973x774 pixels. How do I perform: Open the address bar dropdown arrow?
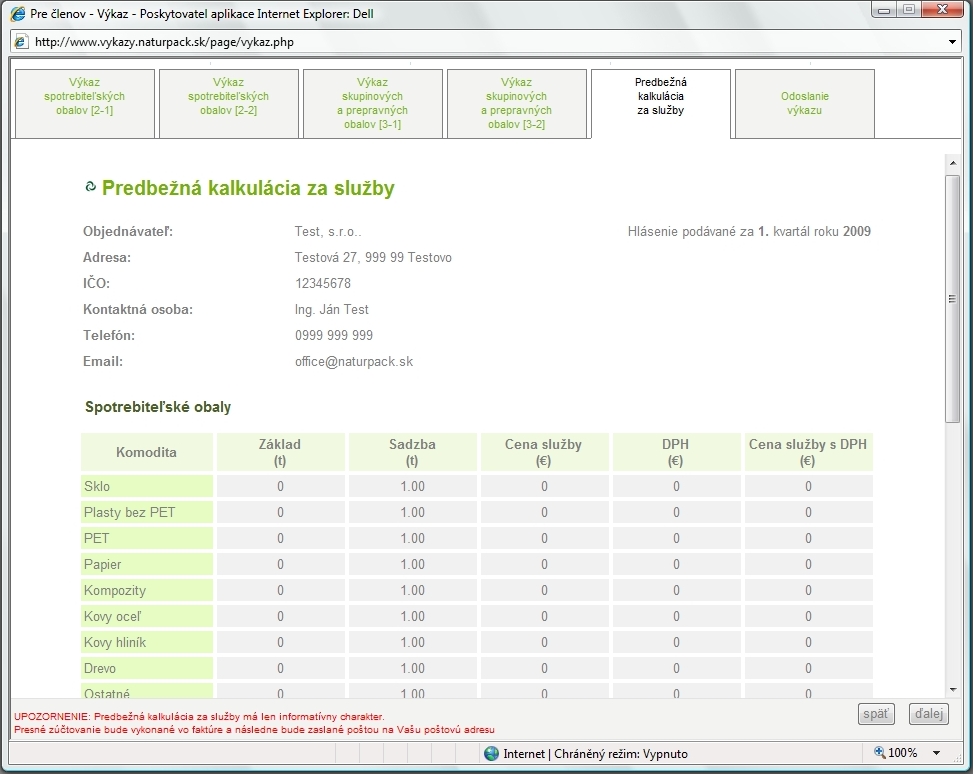coord(952,42)
